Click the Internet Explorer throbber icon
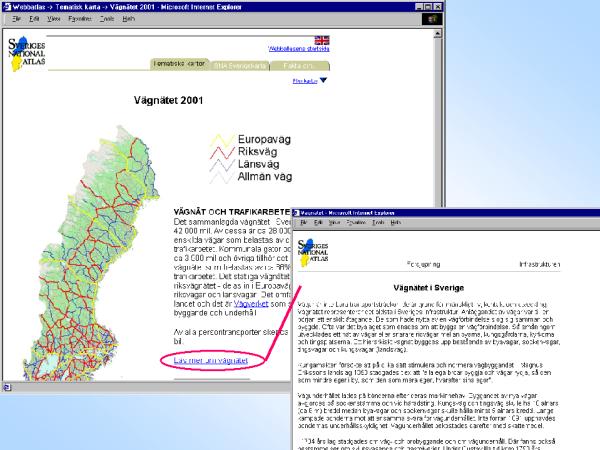 click(432, 19)
